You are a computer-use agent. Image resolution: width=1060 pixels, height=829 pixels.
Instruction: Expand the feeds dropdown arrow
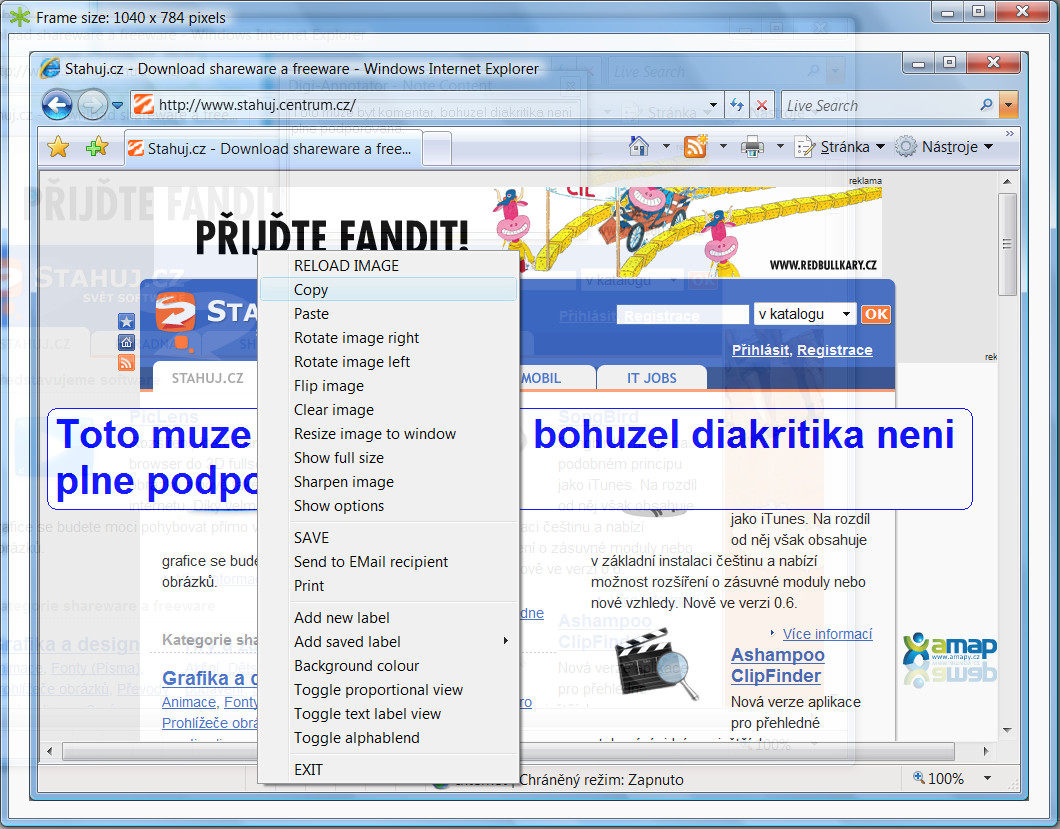click(x=723, y=146)
